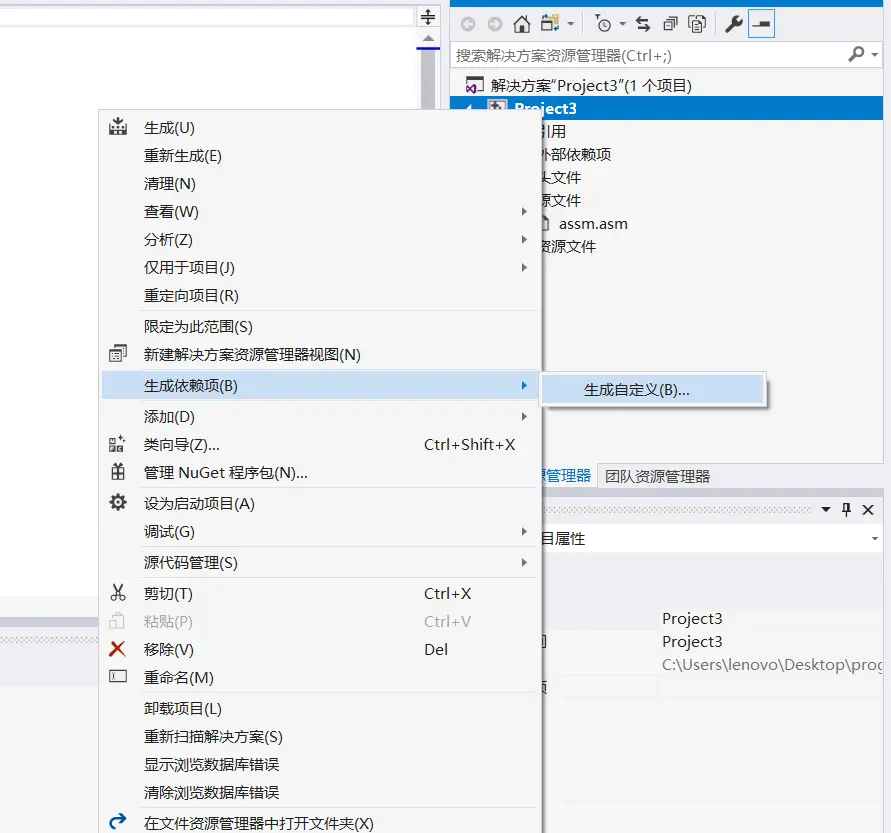
Task: Click the show all files icon
Action: 697,24
